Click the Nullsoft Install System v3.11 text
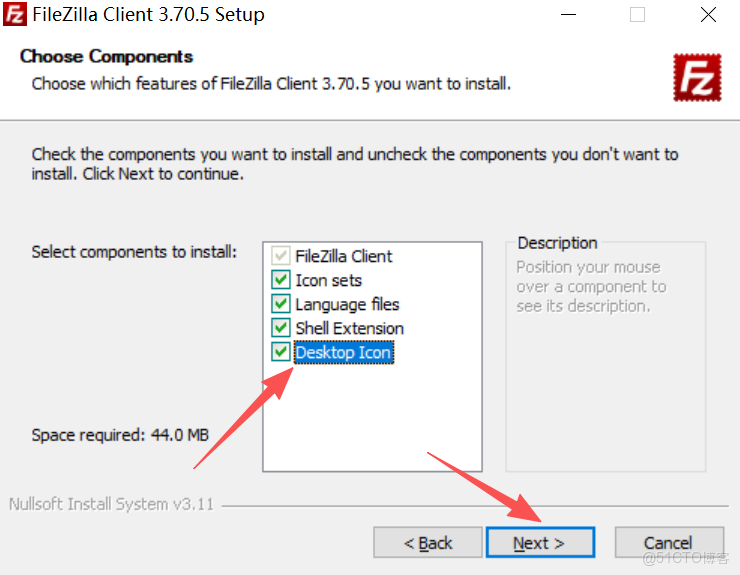740x575 pixels. (x=111, y=504)
